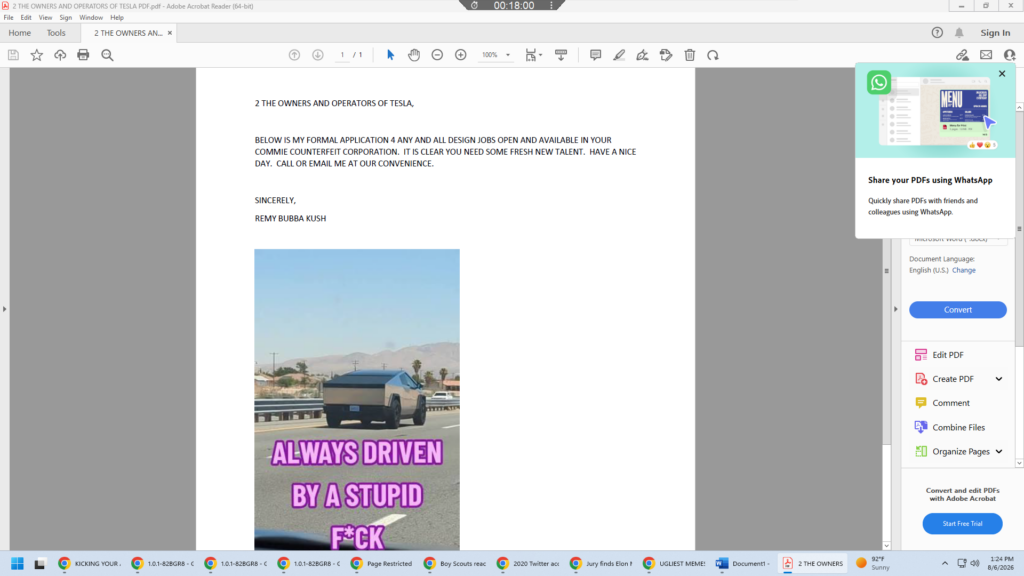Open the Organize Pages tool
The width and height of the screenshot is (1024, 576).
tap(961, 451)
